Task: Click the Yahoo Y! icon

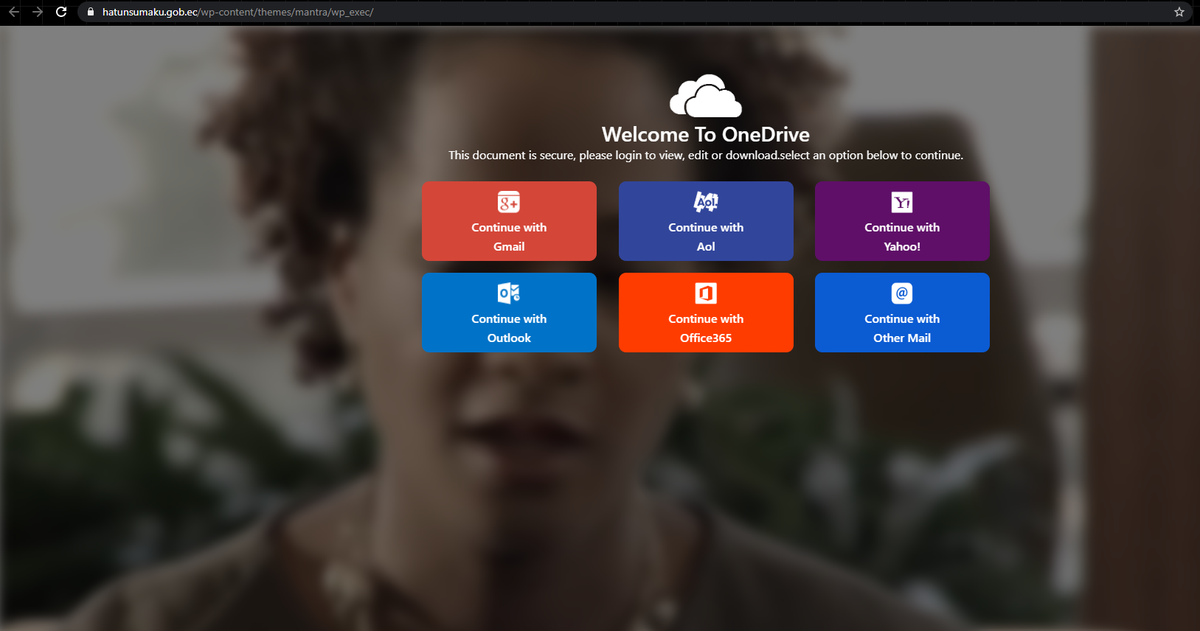Action: pos(902,202)
